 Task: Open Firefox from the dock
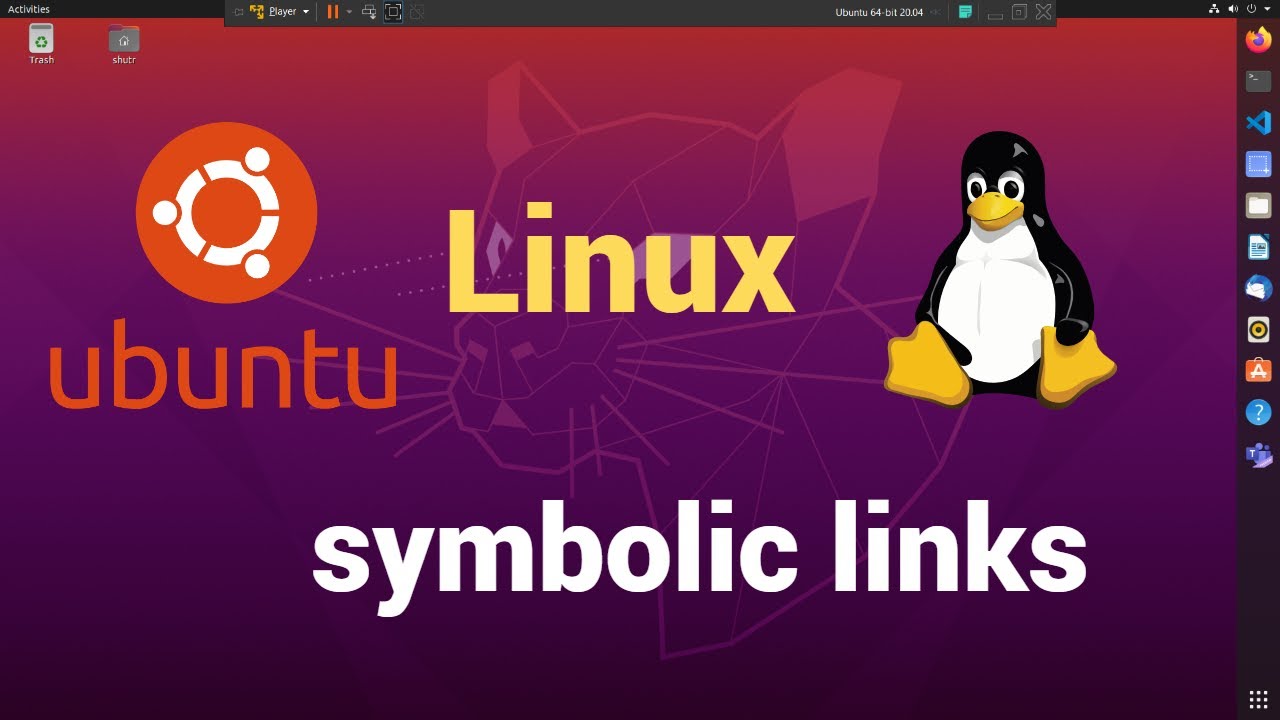click(x=1258, y=40)
